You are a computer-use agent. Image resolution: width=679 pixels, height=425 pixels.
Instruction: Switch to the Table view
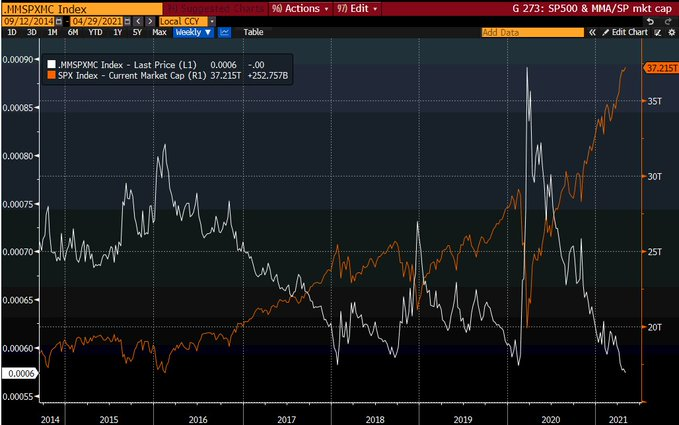(x=254, y=32)
